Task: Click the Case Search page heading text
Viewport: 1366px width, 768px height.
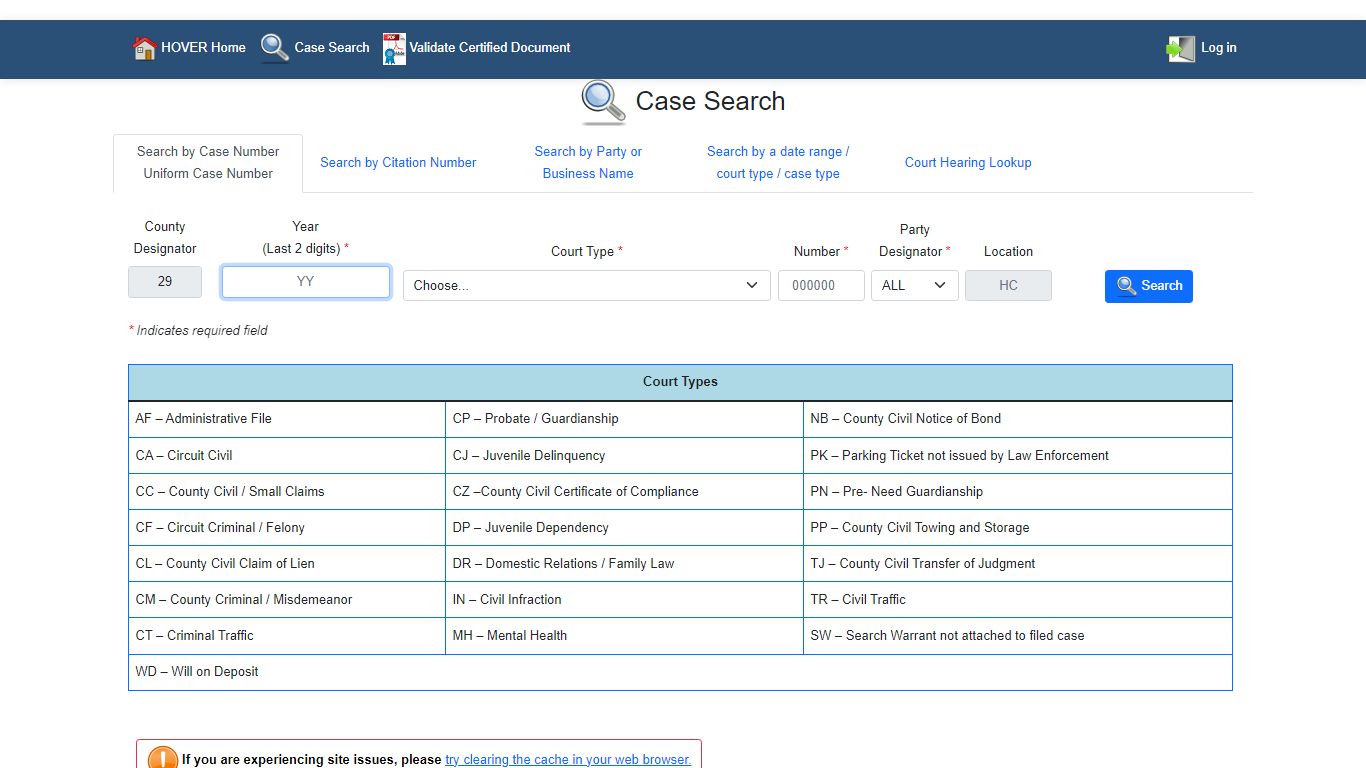Action: [710, 101]
